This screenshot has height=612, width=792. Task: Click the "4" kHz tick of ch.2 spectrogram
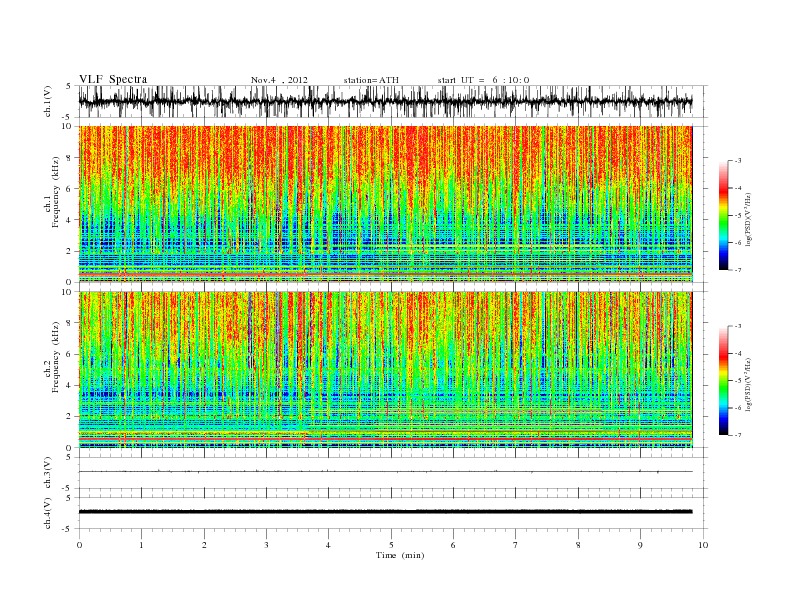(70, 385)
